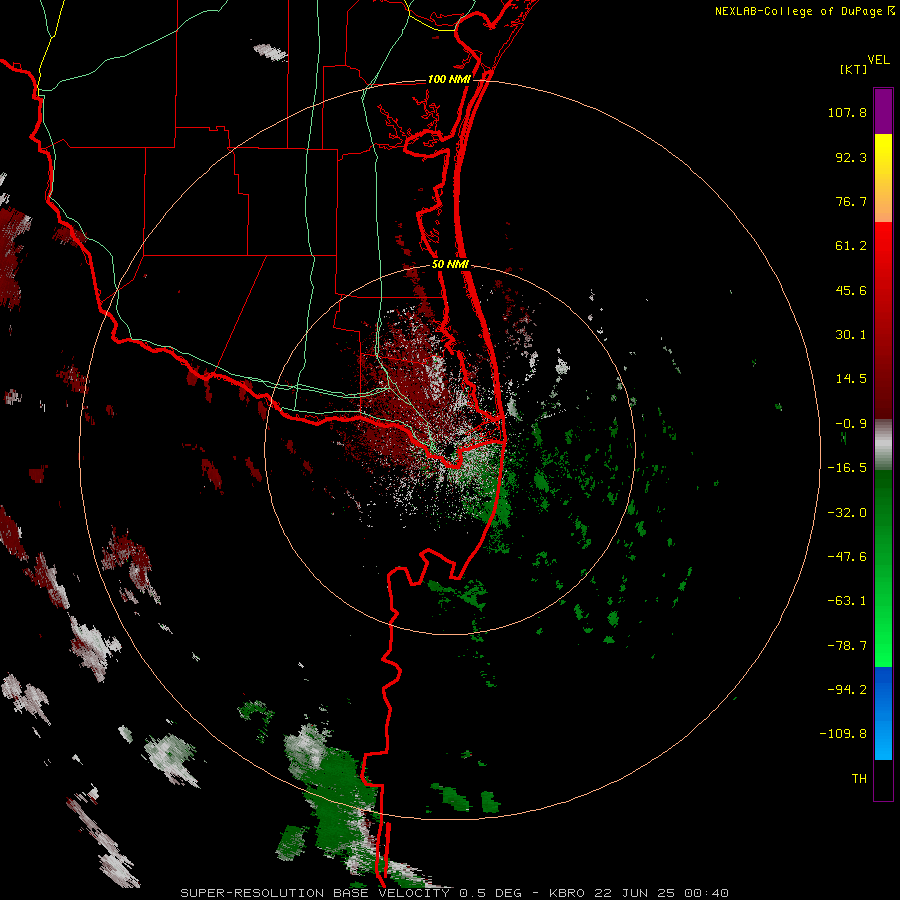
Task: Pick the blue segment of the color bar
Action: coord(883,713)
